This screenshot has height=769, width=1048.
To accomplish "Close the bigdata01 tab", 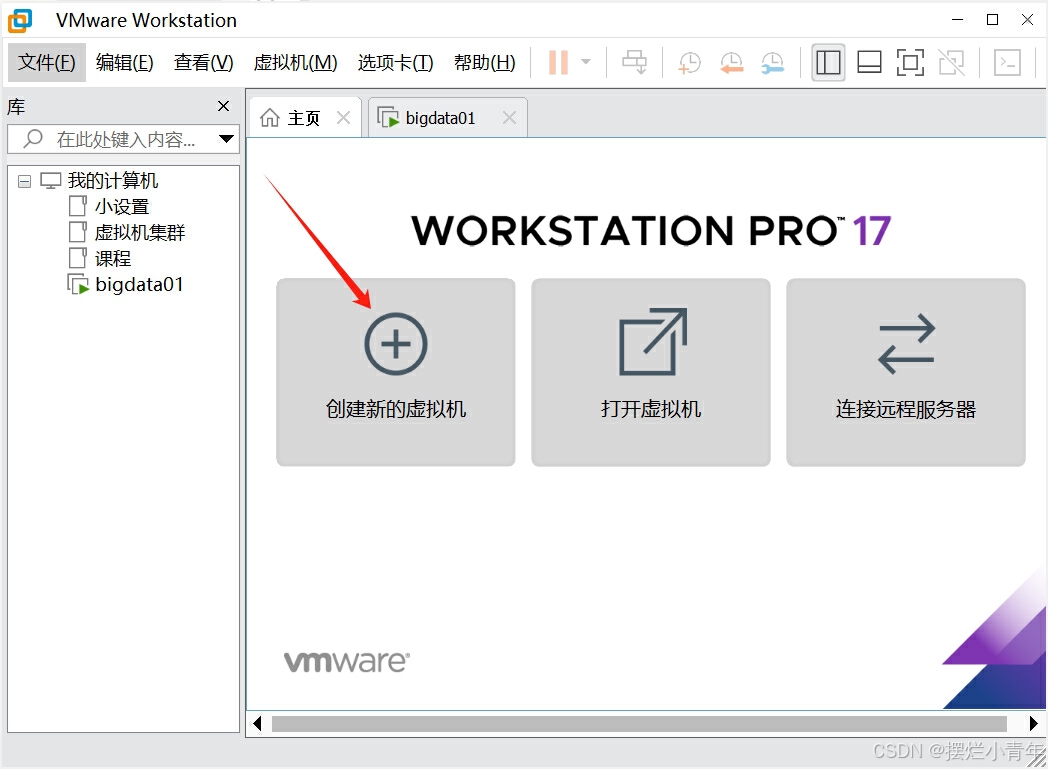I will coord(509,118).
